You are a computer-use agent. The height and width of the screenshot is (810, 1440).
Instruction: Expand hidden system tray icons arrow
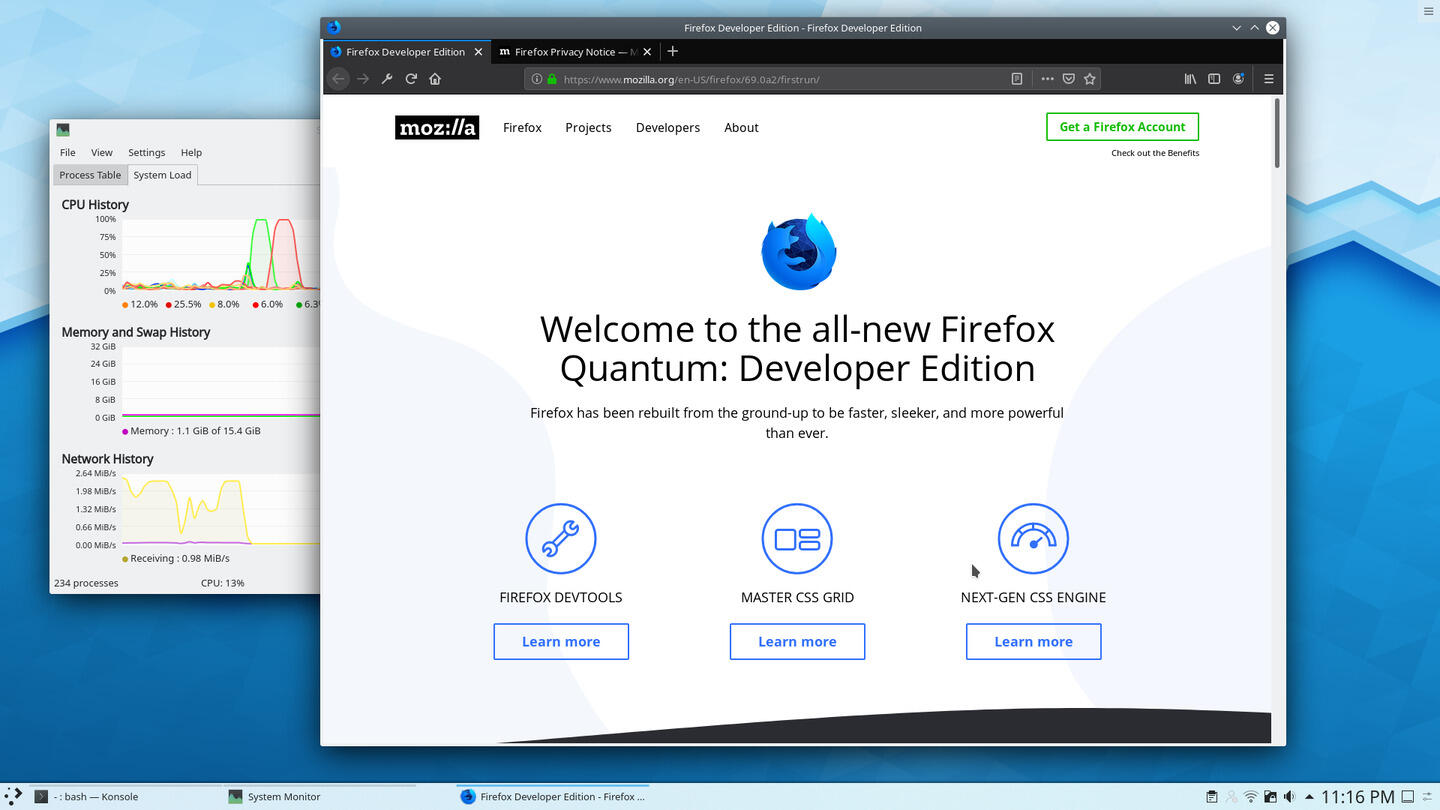click(x=1309, y=797)
